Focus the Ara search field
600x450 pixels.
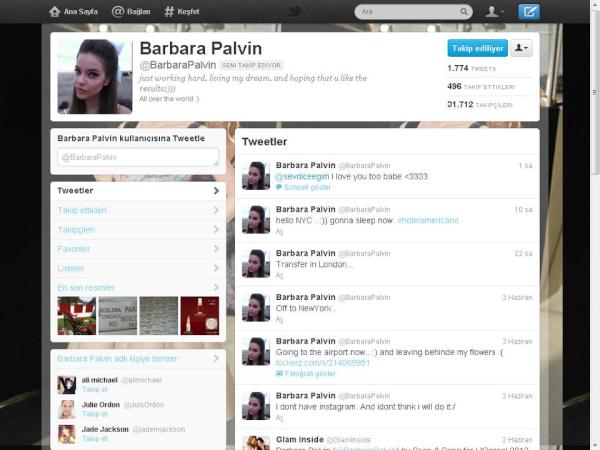coord(413,11)
